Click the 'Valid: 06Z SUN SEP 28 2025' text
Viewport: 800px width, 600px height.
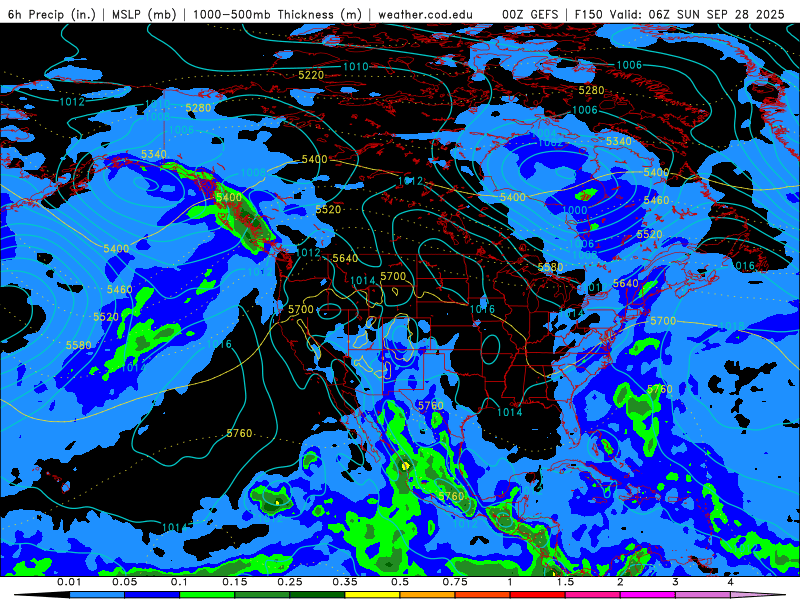[x=697, y=14]
